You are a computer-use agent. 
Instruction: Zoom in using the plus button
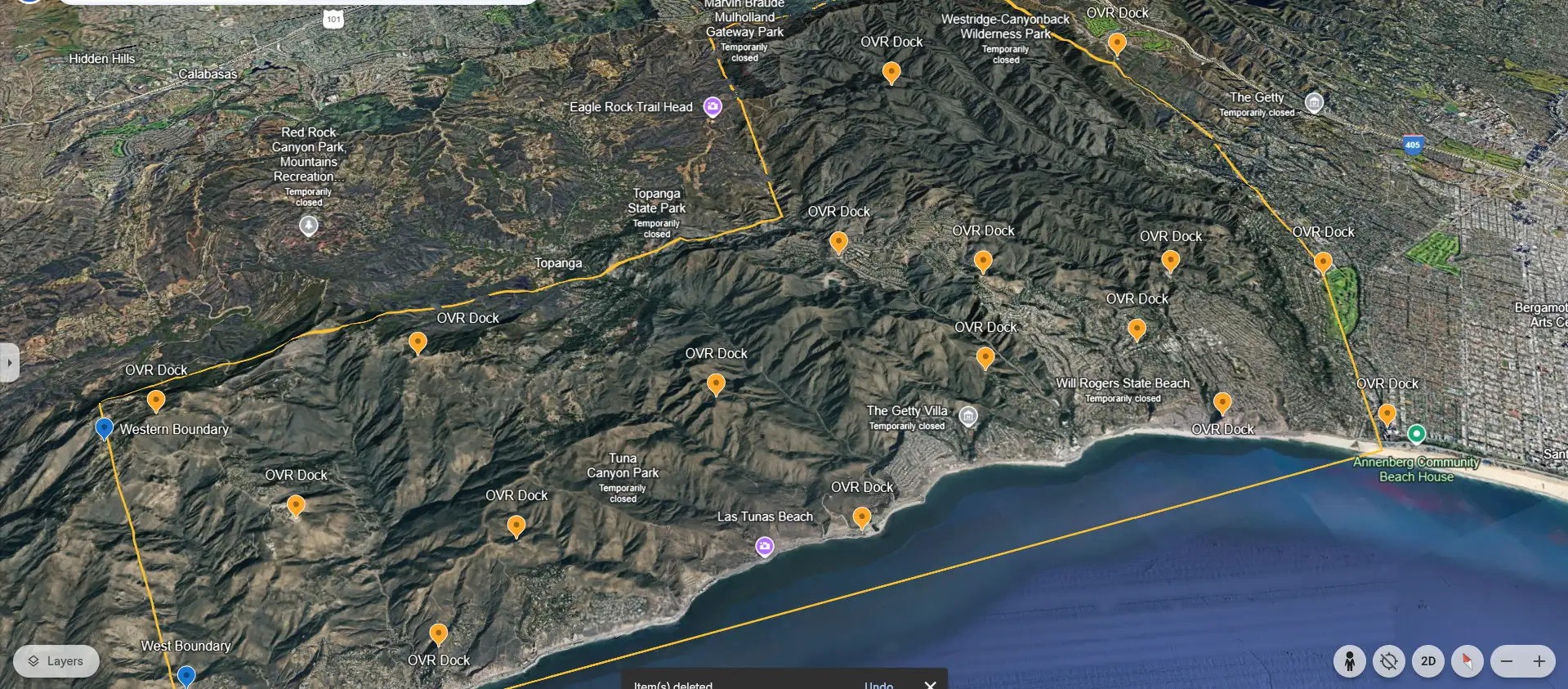click(1539, 661)
